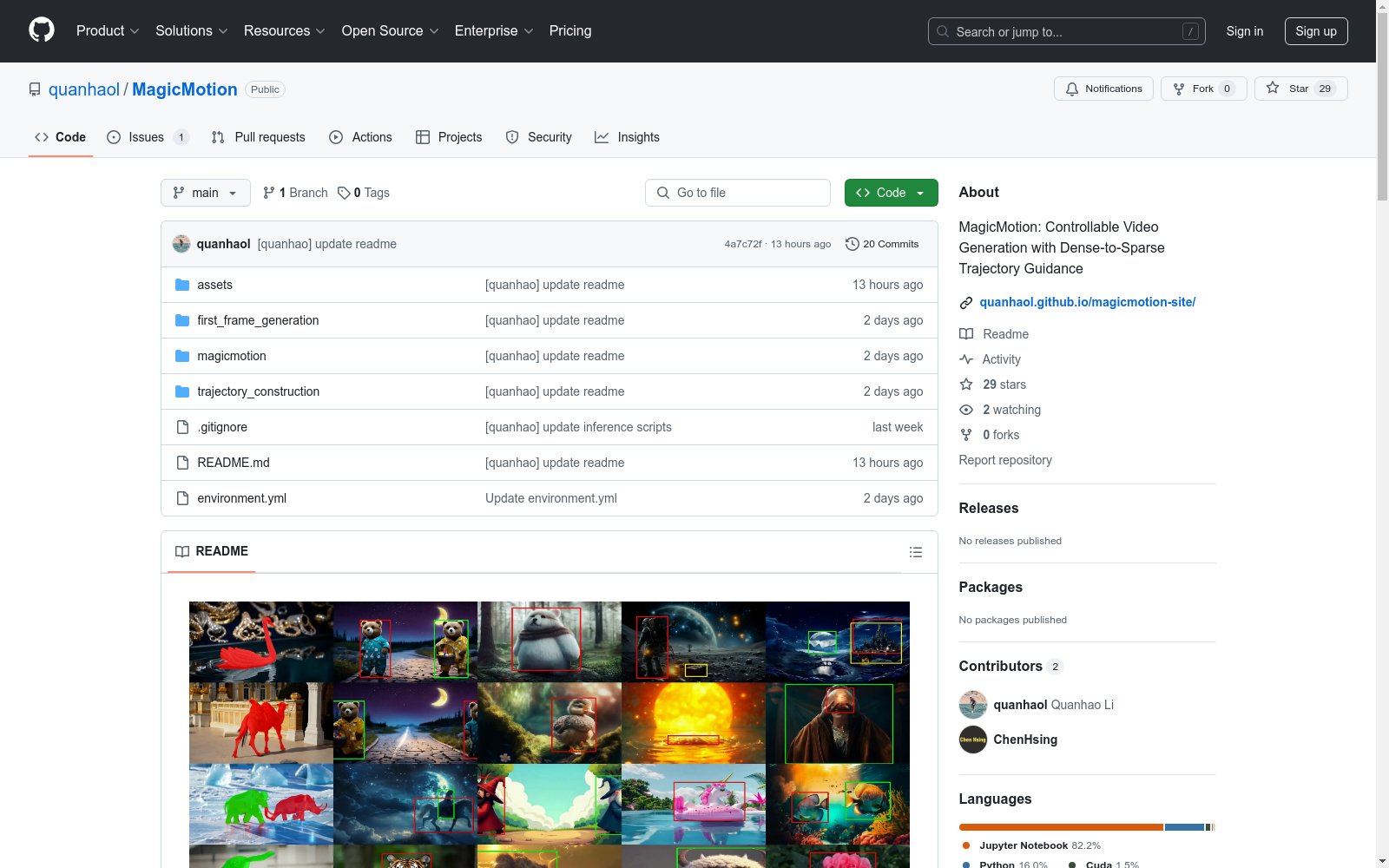1389x868 pixels.
Task: Click the assets folder icon
Action: coord(182,285)
